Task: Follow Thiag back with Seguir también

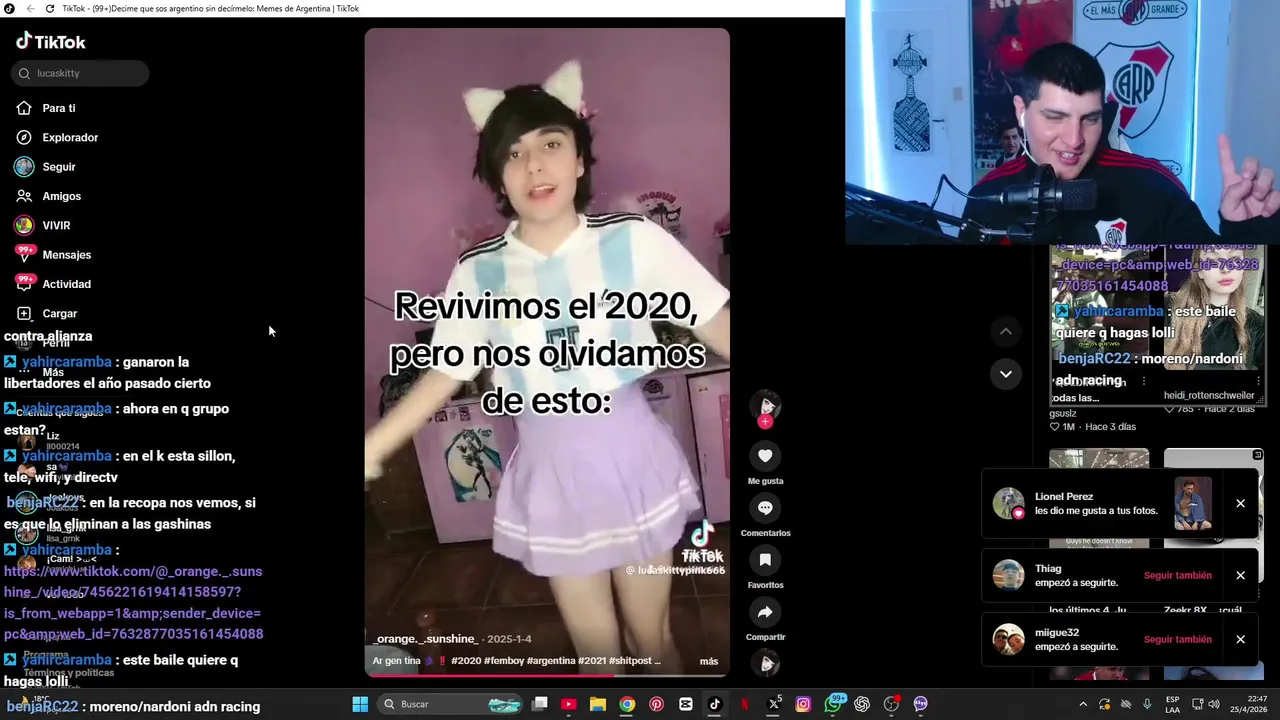Action: click(x=1177, y=575)
